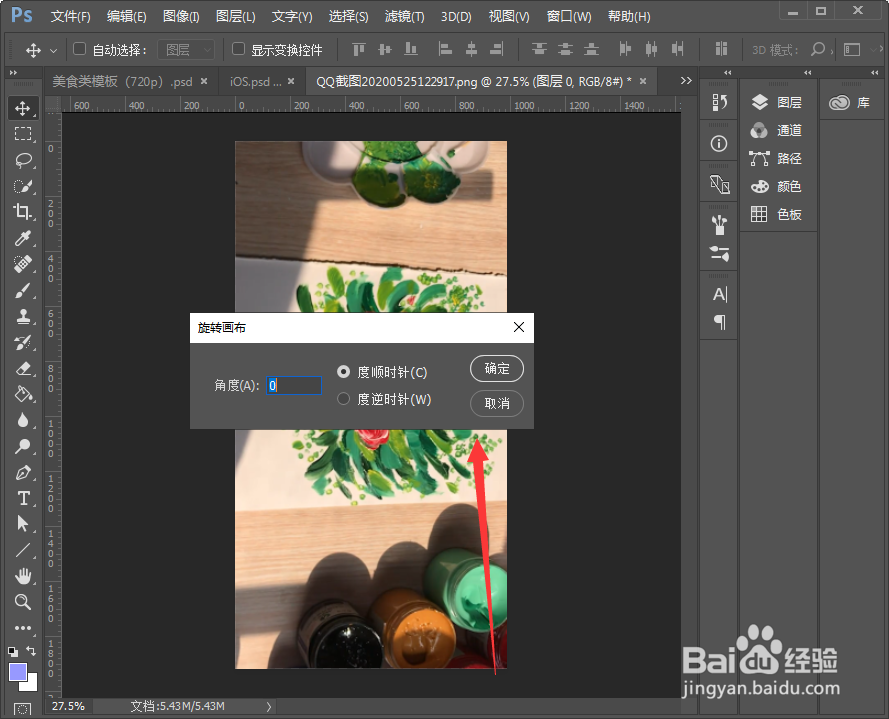Click the angle input field
This screenshot has width=889, height=719.
pos(294,386)
